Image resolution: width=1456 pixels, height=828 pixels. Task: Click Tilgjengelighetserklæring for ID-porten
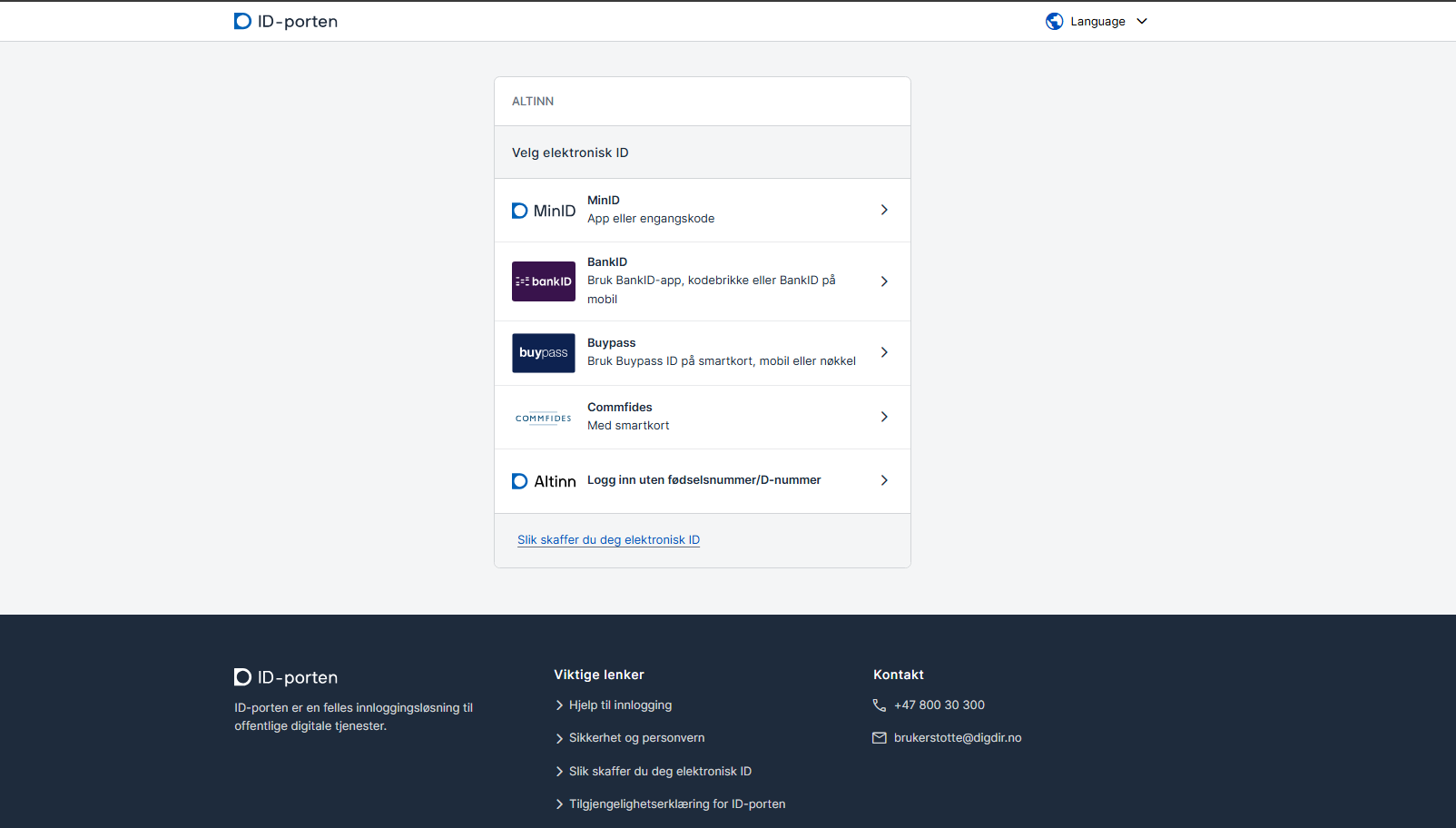[677, 803]
